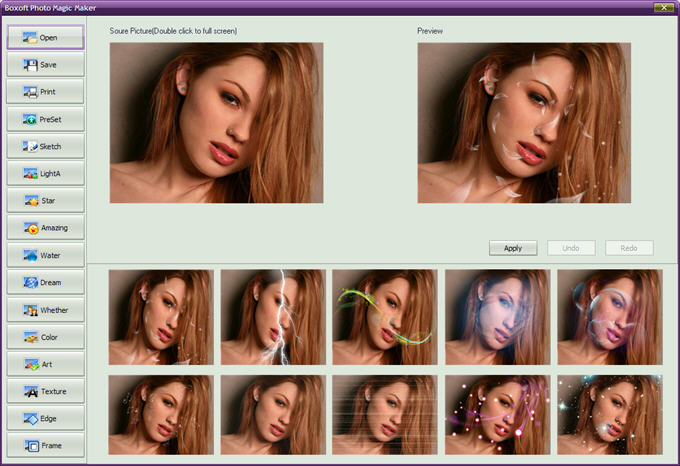Select the LightA effect icon
The width and height of the screenshot is (680, 466).
[30, 174]
